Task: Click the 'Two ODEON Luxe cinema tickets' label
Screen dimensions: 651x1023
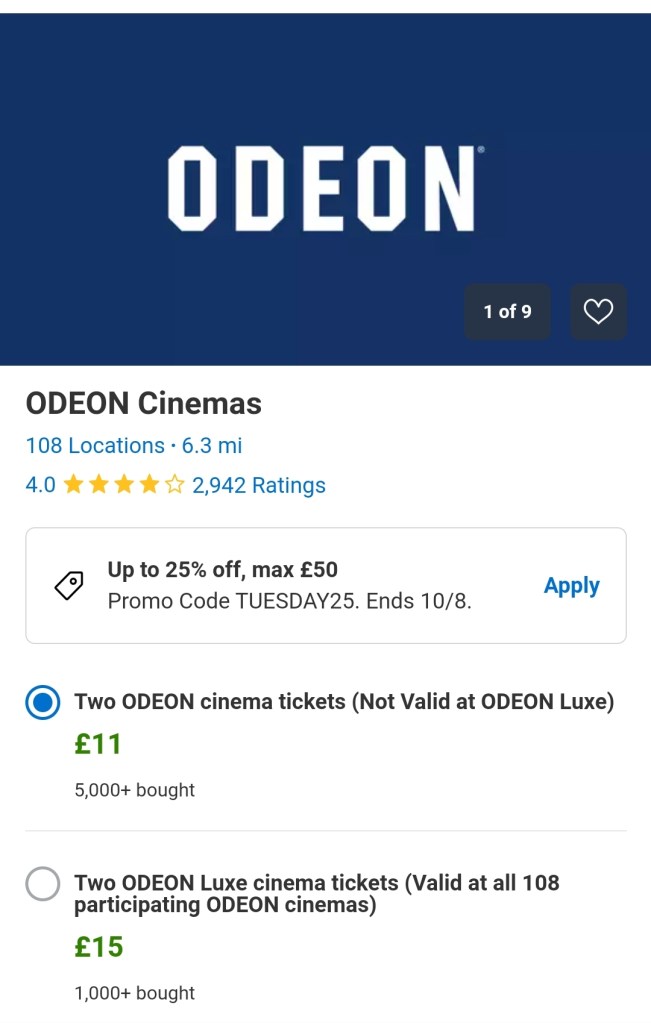Action: 316,894
